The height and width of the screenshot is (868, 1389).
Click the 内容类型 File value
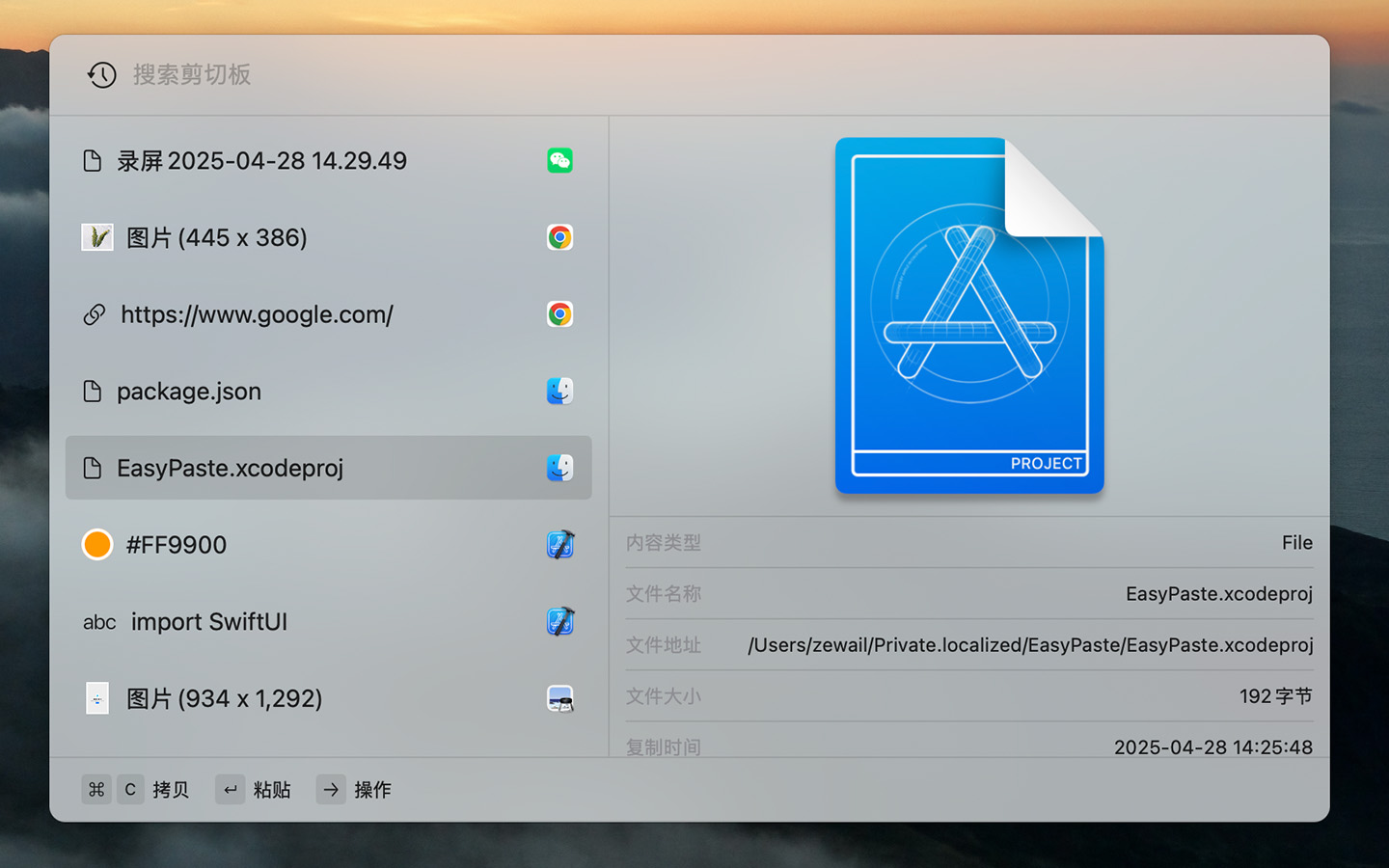click(x=1296, y=543)
